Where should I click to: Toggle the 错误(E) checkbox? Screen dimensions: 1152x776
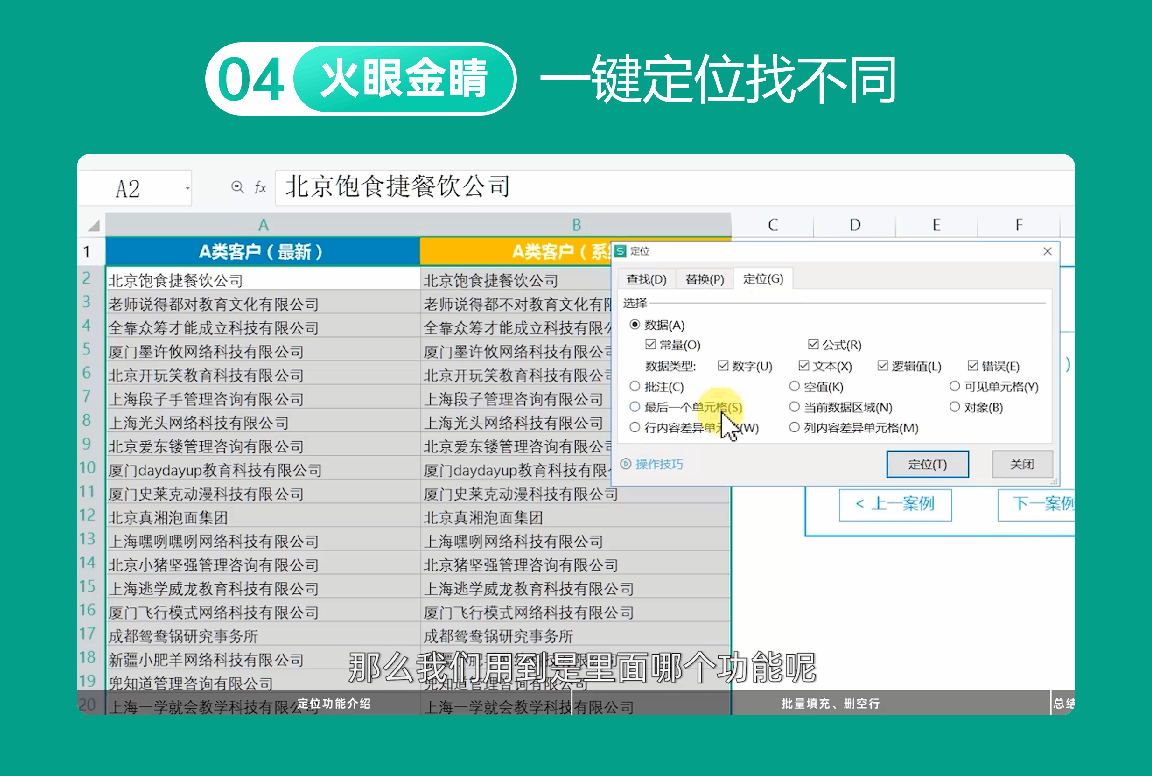click(x=973, y=366)
